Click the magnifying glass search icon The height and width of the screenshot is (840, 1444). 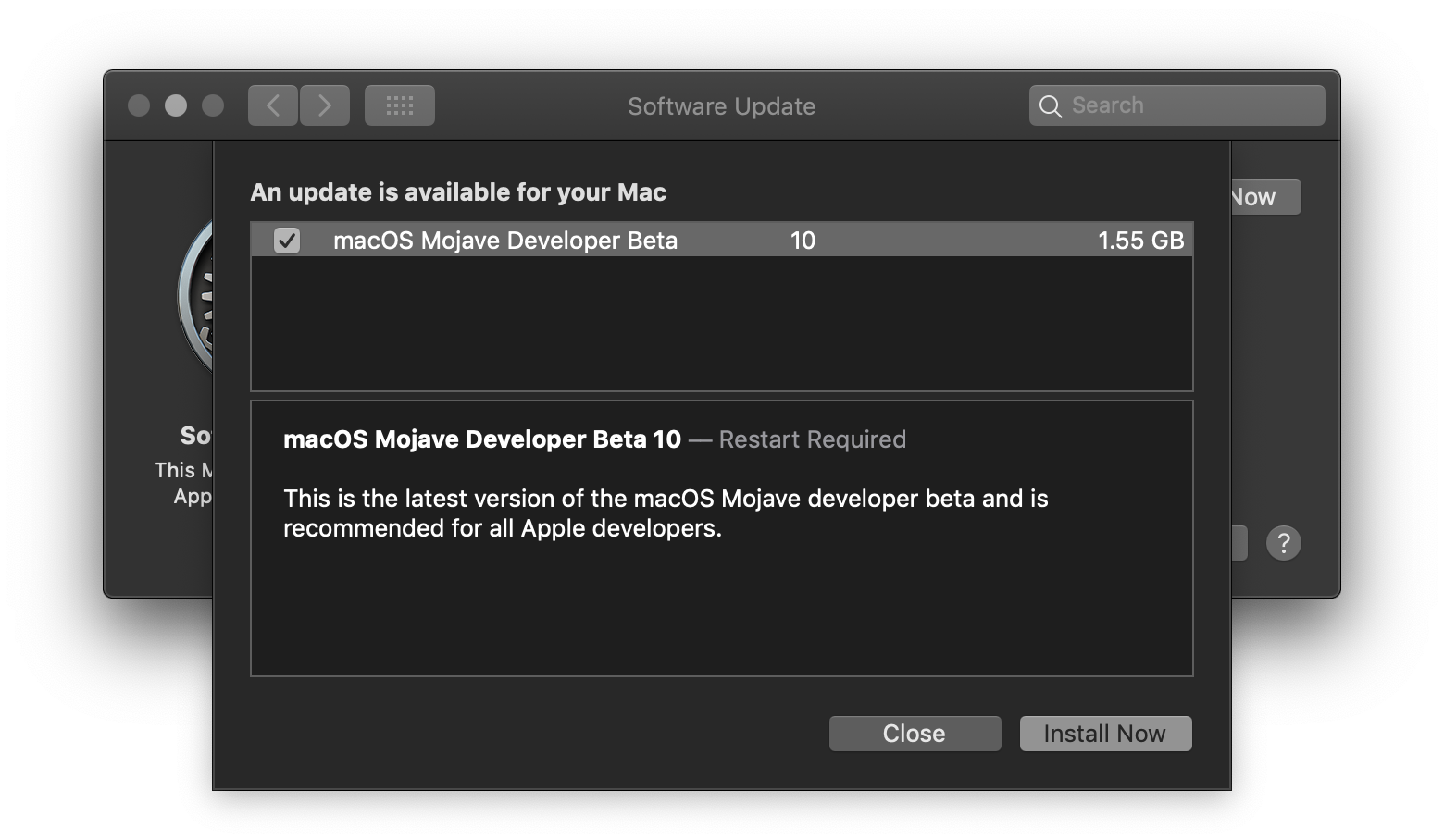click(1050, 106)
